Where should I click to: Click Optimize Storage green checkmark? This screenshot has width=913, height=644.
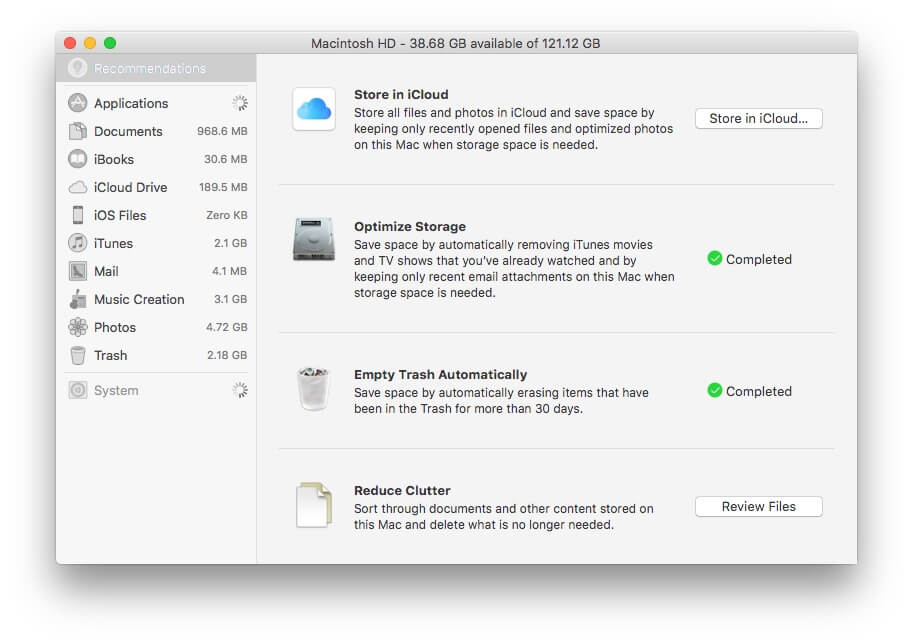[714, 258]
